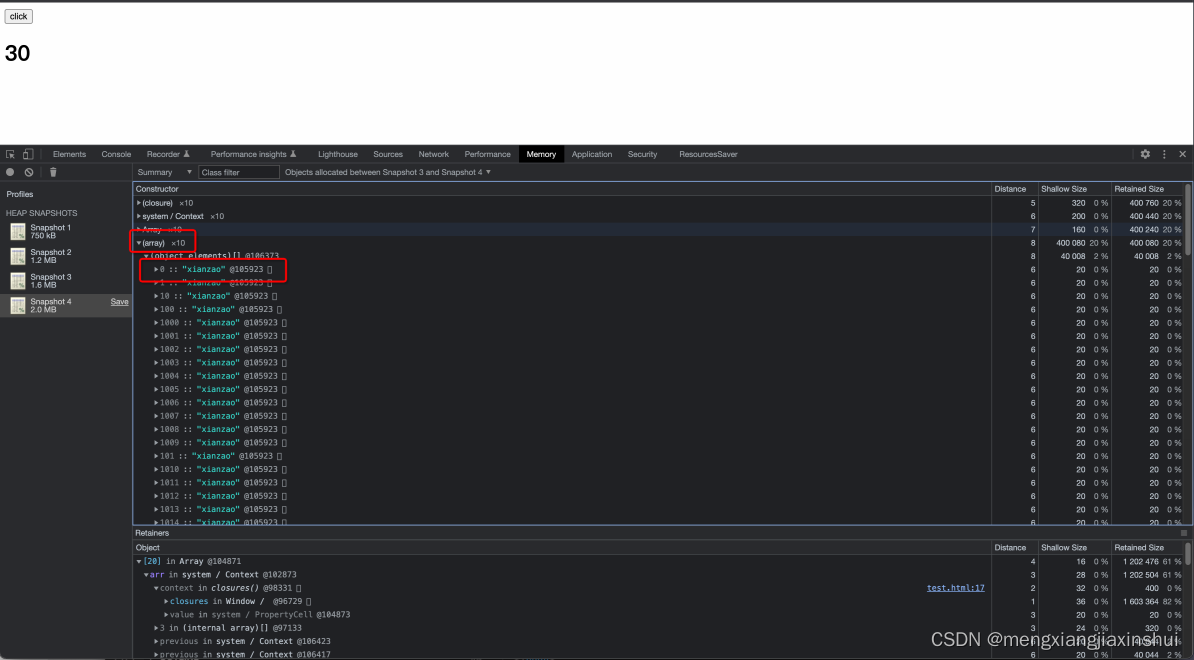Expand the system / Context ×10 row
Viewport: 1194px width, 660px height.
pyautogui.click(x=139, y=216)
